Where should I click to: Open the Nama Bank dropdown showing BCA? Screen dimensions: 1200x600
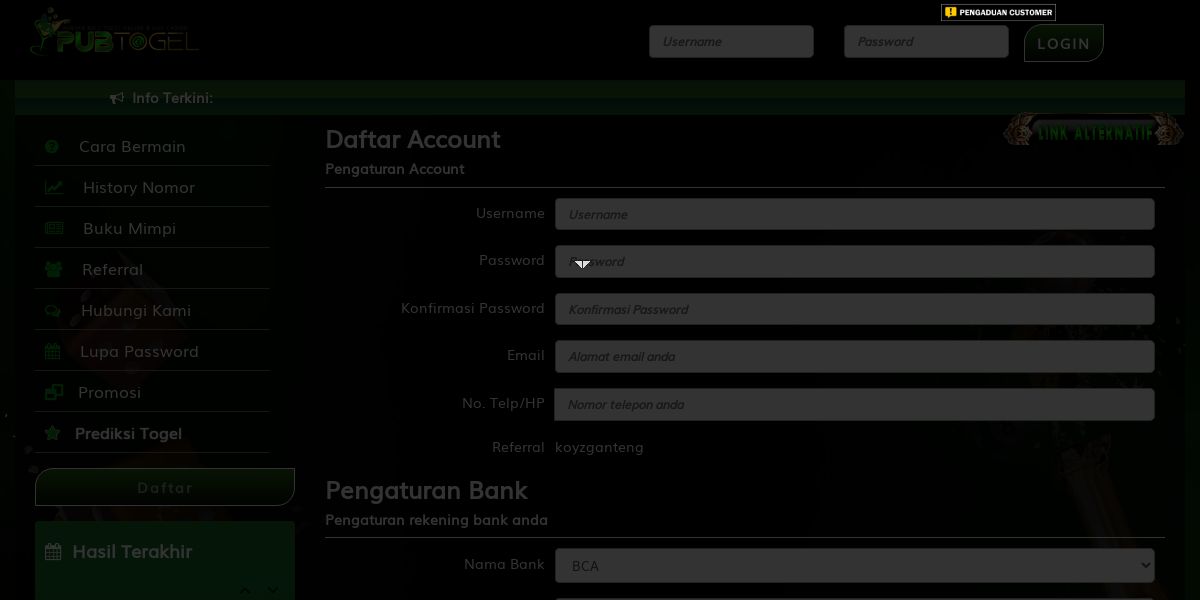tap(855, 565)
